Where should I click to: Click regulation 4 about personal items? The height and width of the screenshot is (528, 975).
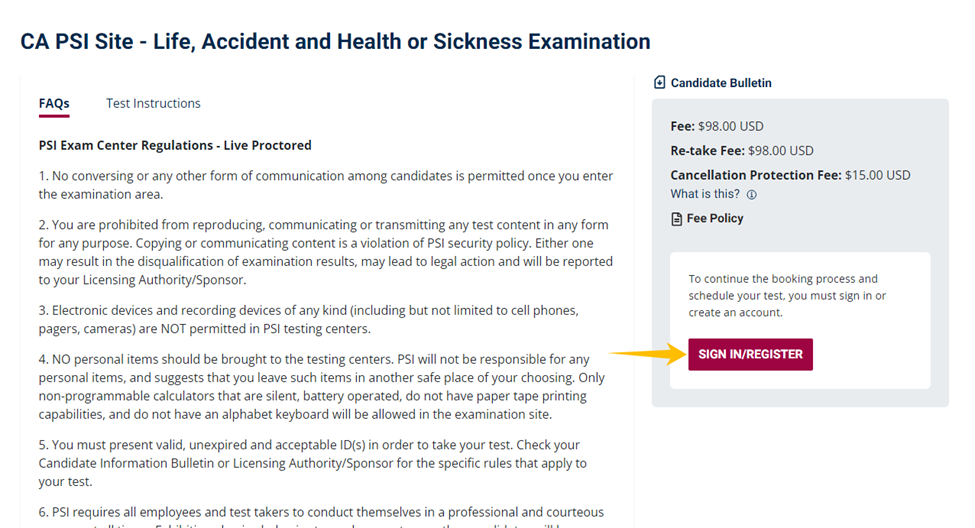click(326, 386)
